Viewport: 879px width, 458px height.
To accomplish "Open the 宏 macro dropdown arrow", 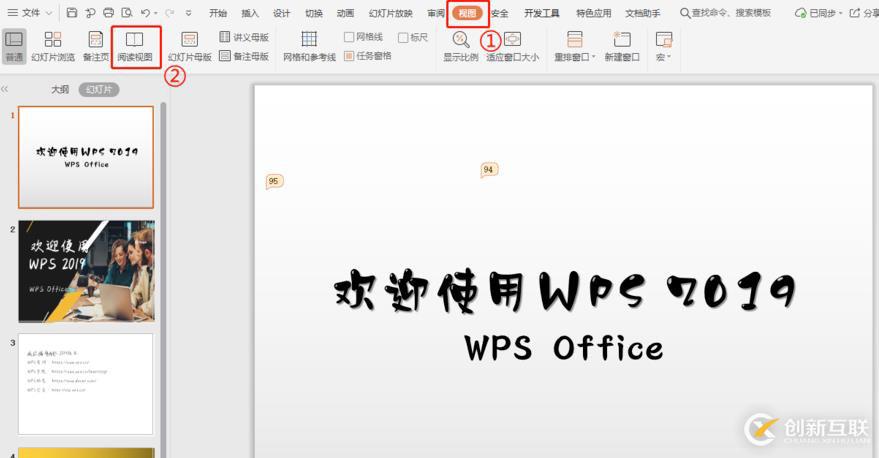I will (x=669, y=57).
